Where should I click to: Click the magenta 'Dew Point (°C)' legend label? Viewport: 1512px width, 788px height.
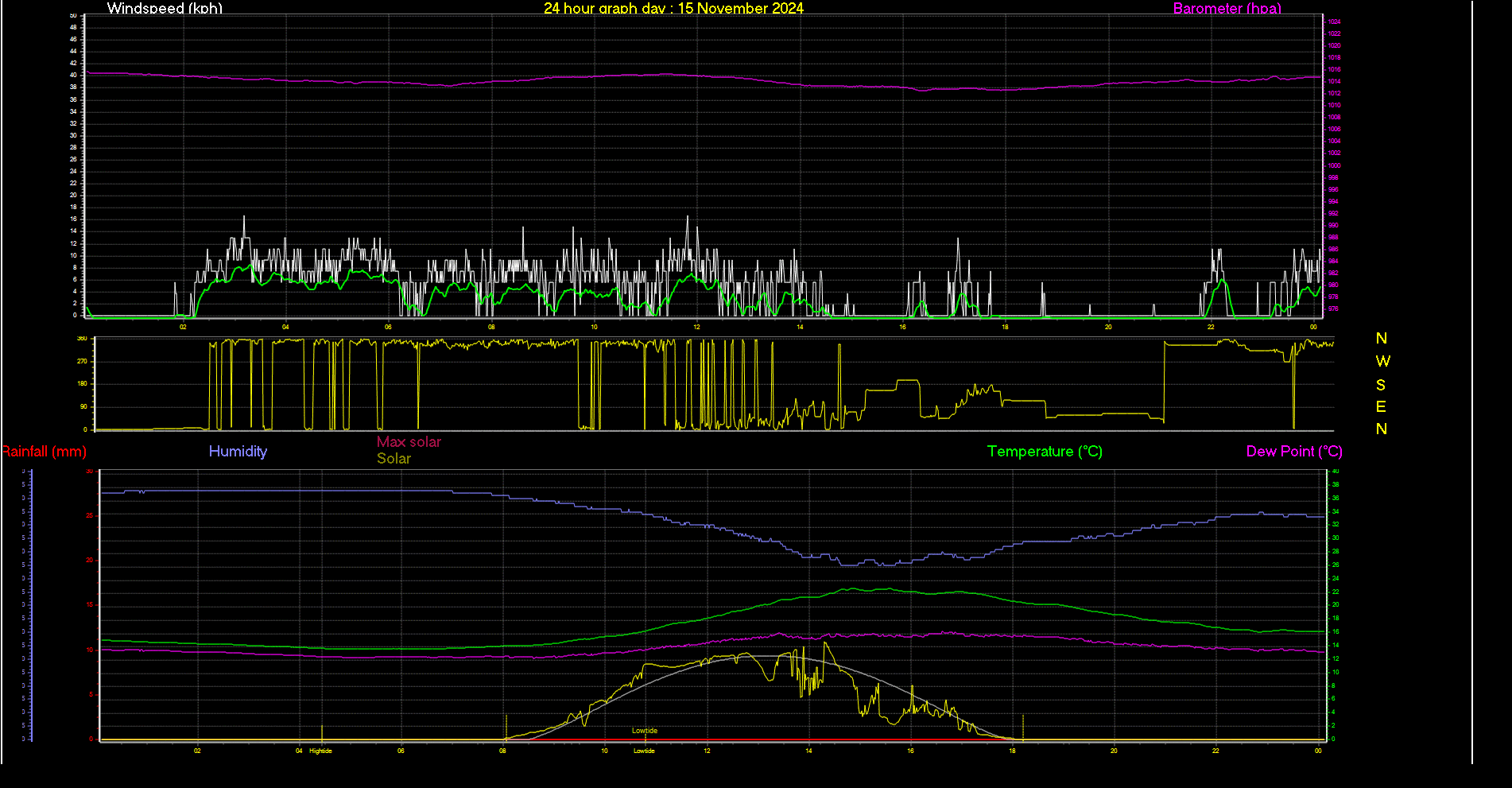pyautogui.click(x=1294, y=452)
